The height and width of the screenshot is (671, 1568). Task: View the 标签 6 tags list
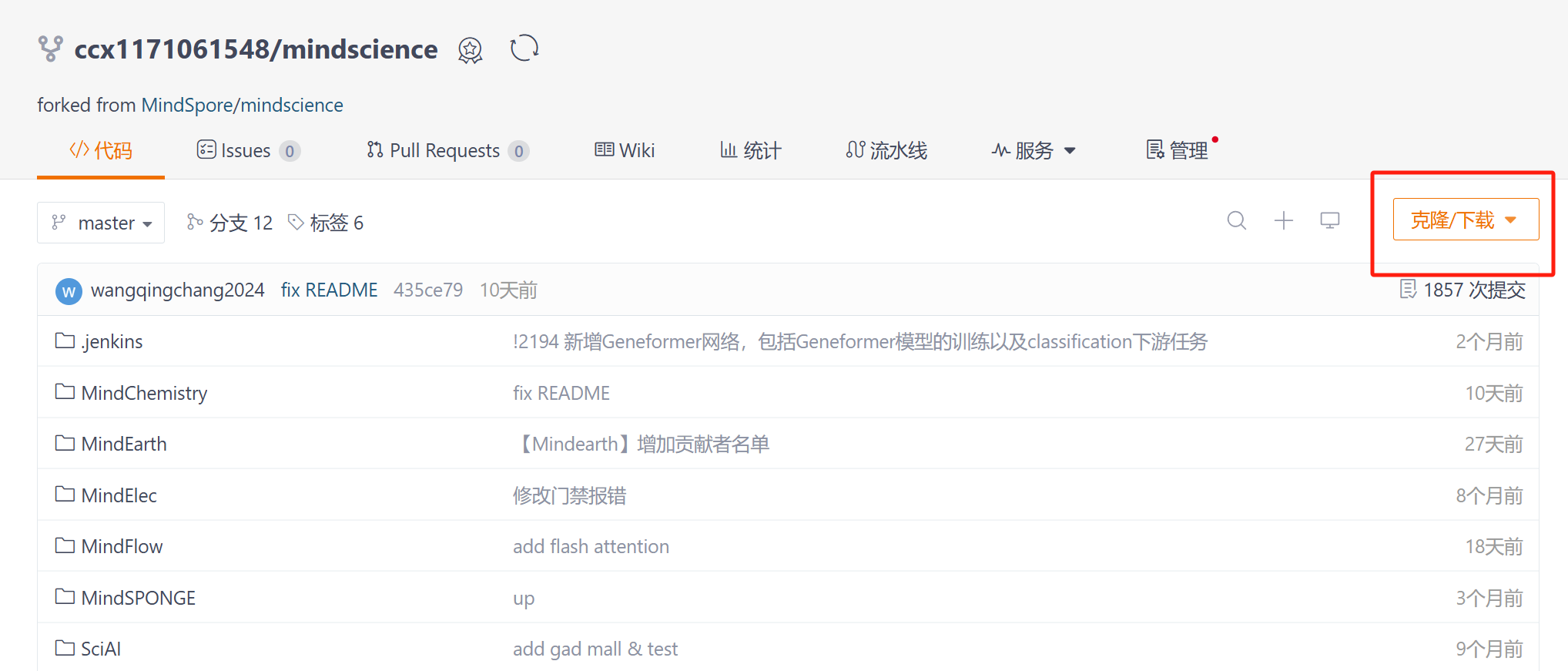click(337, 223)
